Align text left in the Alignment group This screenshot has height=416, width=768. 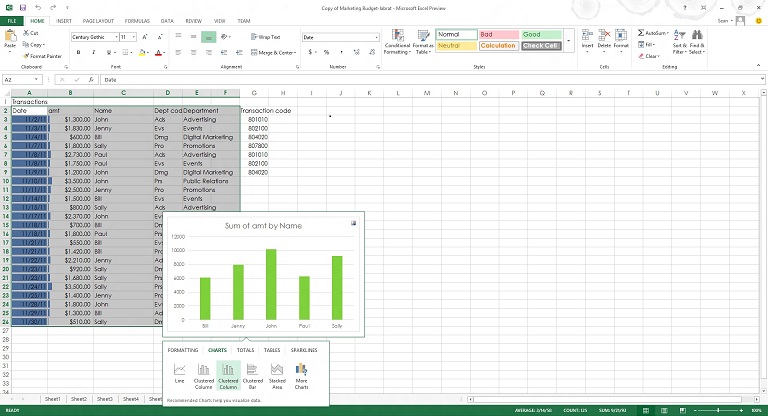(x=178, y=52)
